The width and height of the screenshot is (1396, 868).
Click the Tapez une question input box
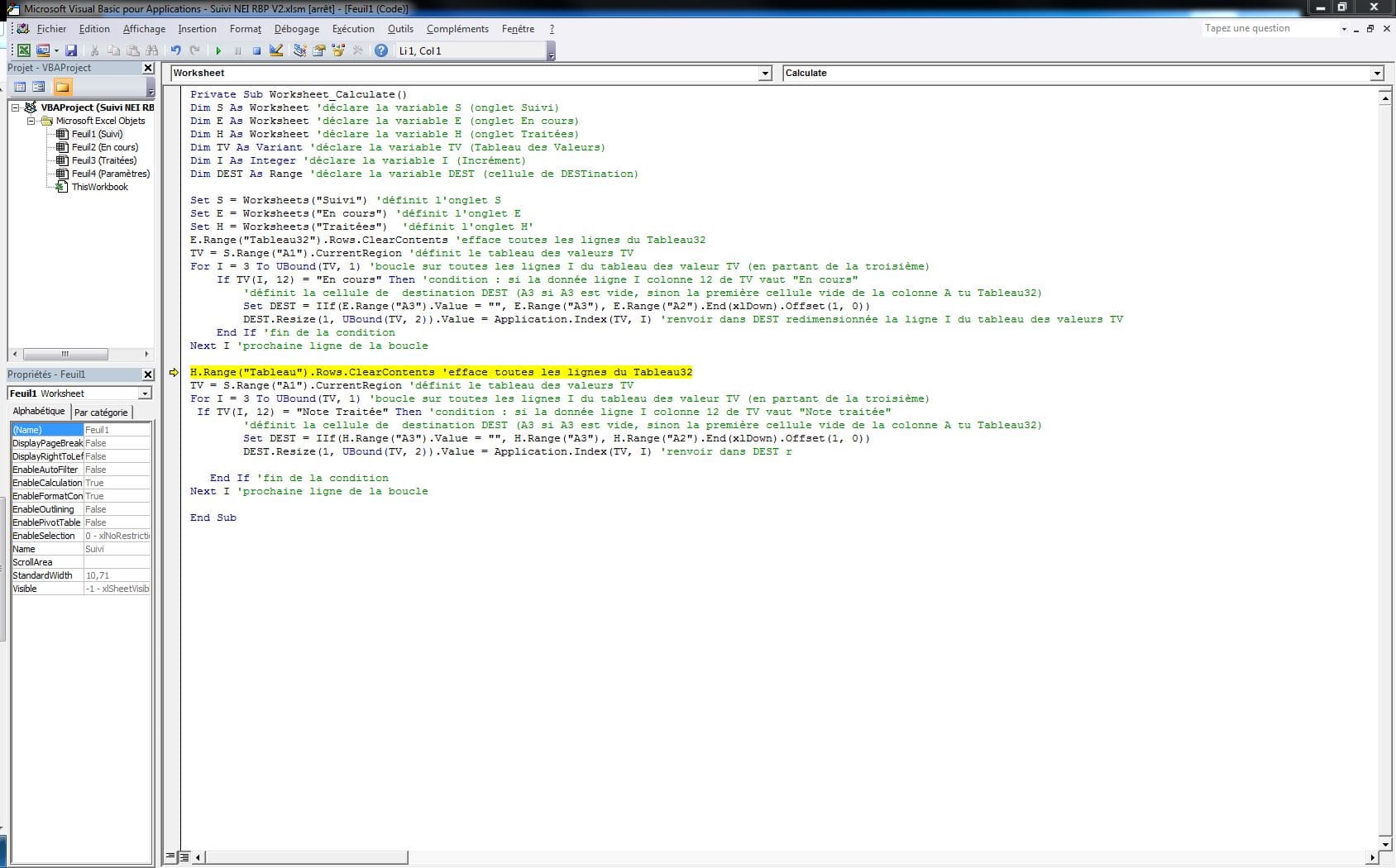pyautogui.click(x=1269, y=29)
